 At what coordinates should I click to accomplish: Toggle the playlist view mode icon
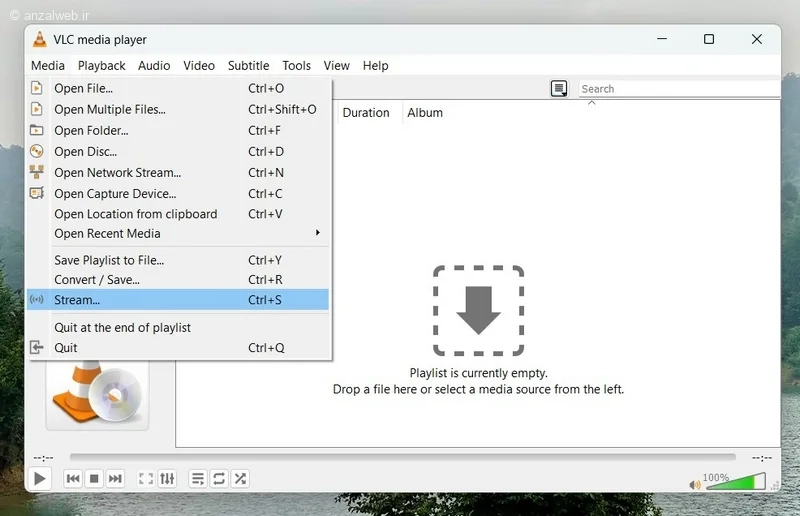point(559,88)
